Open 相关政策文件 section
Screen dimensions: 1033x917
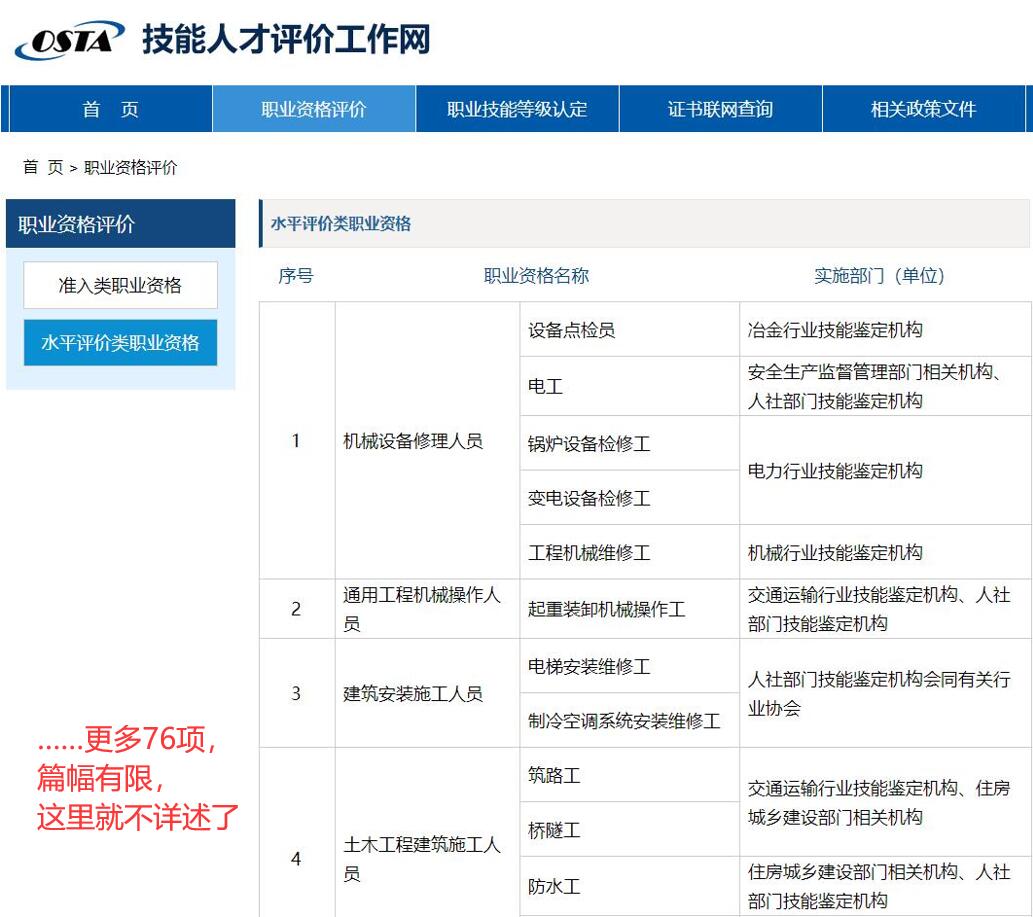[924, 109]
